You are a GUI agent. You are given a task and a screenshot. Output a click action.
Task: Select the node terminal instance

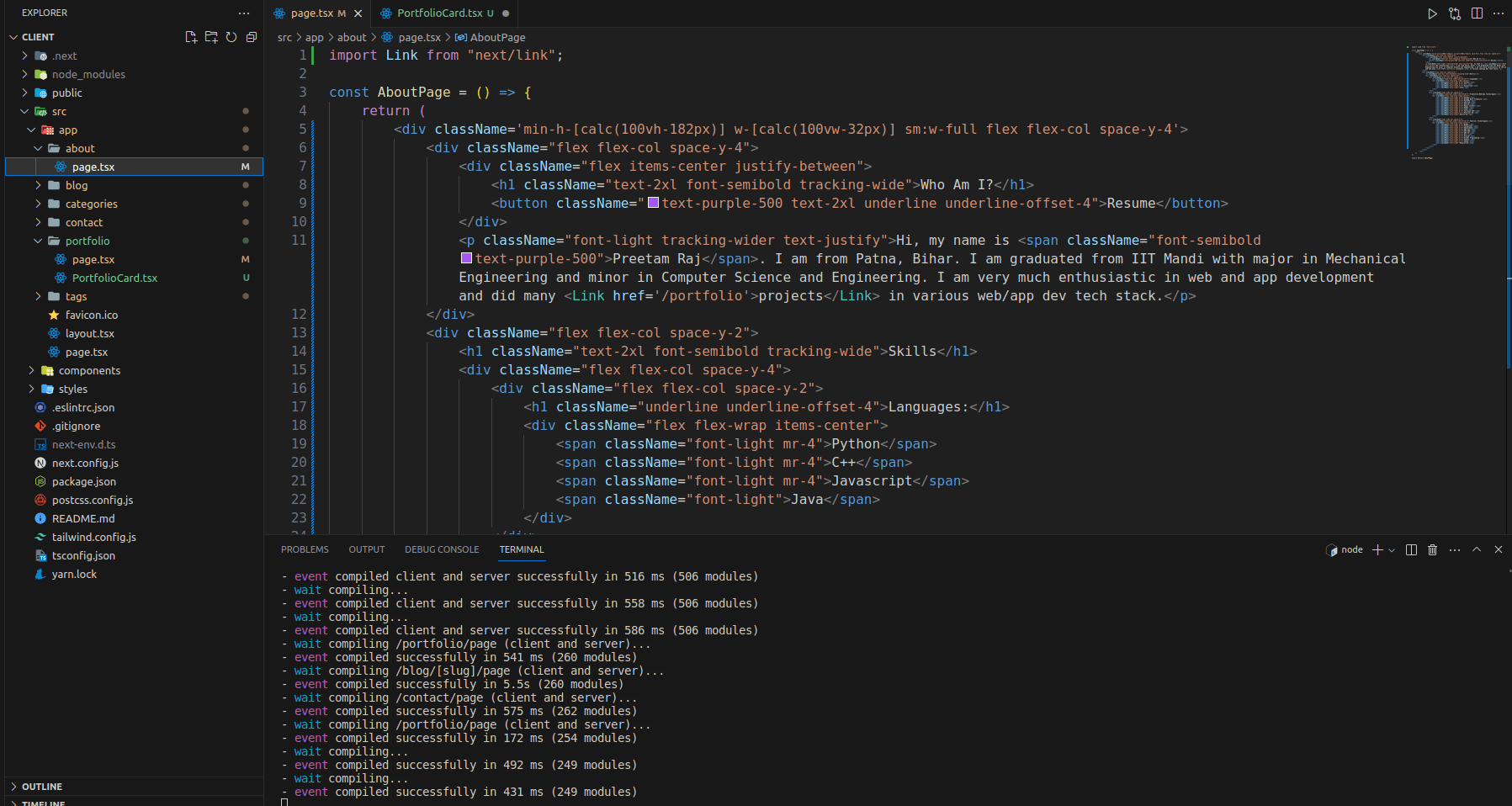tap(1345, 549)
